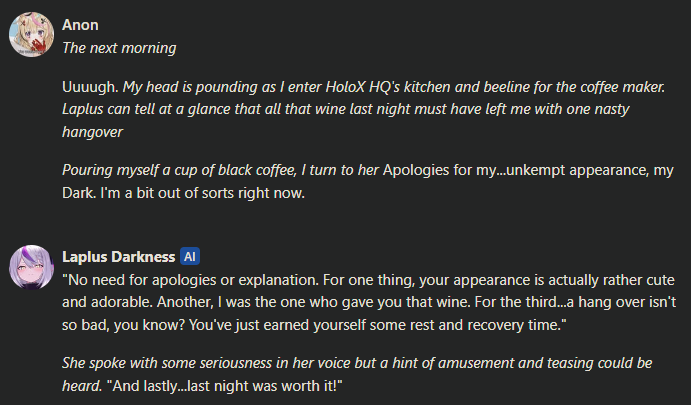The width and height of the screenshot is (691, 405).
Task: Click "I'm a bit out of sorts" line
Action: click(x=203, y=193)
